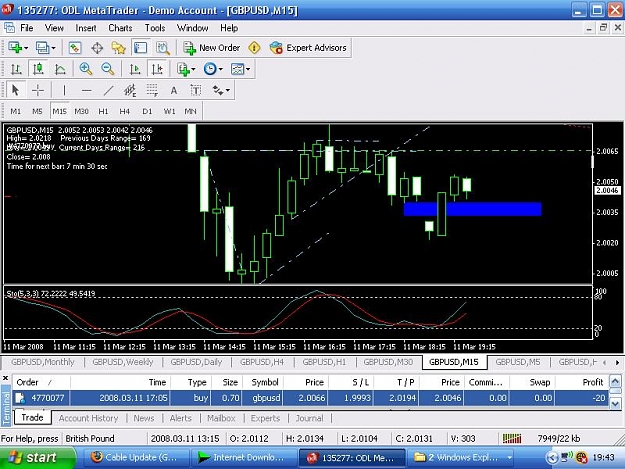The height and width of the screenshot is (469, 625).
Task: Select the Vertical Line drawing tool
Action: pyautogui.click(x=64, y=90)
